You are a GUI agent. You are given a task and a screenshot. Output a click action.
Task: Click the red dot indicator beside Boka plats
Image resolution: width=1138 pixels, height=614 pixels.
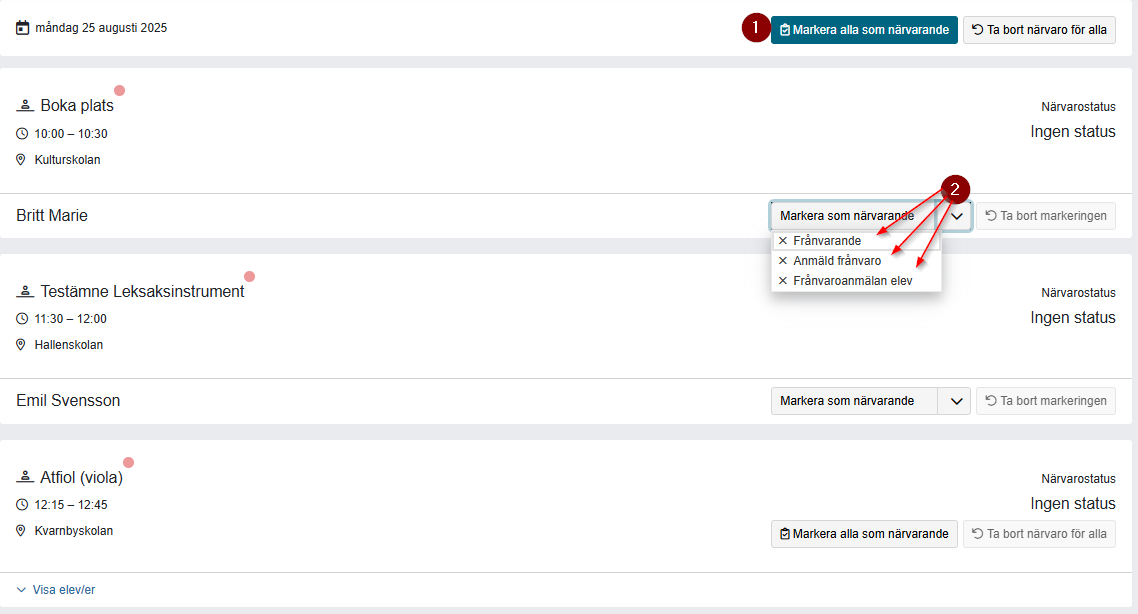120,91
